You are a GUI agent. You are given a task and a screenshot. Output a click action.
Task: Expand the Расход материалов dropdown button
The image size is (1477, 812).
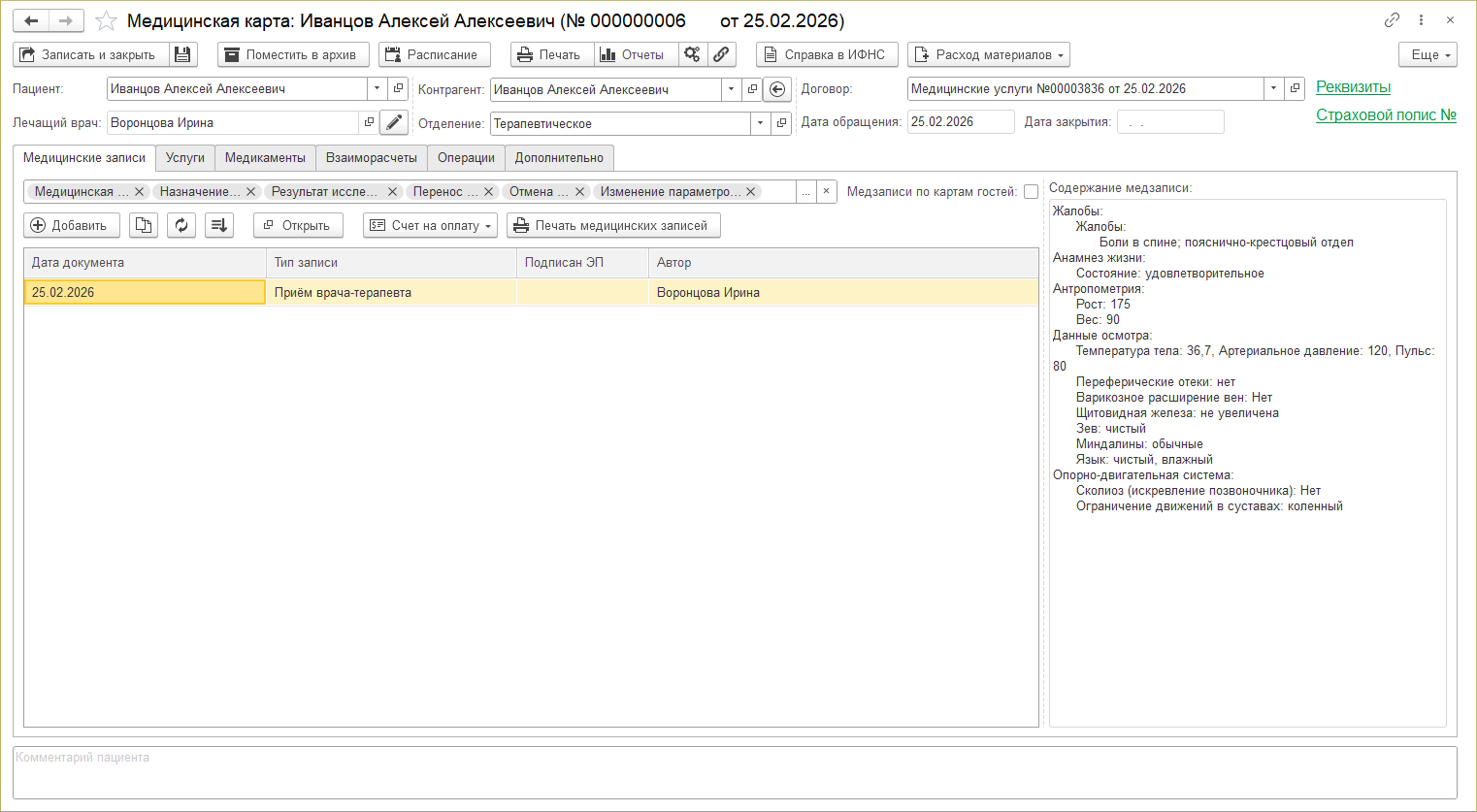(988, 54)
